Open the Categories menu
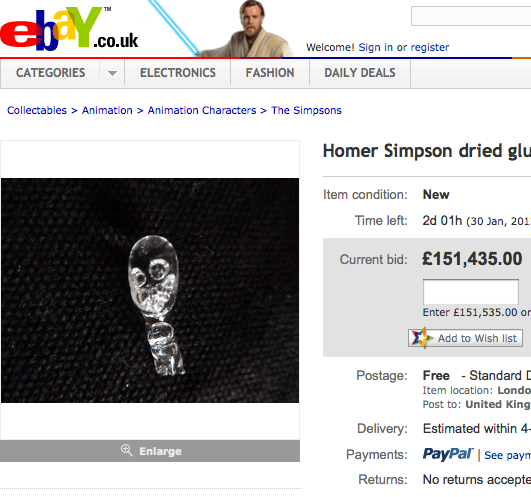 [x=50, y=73]
